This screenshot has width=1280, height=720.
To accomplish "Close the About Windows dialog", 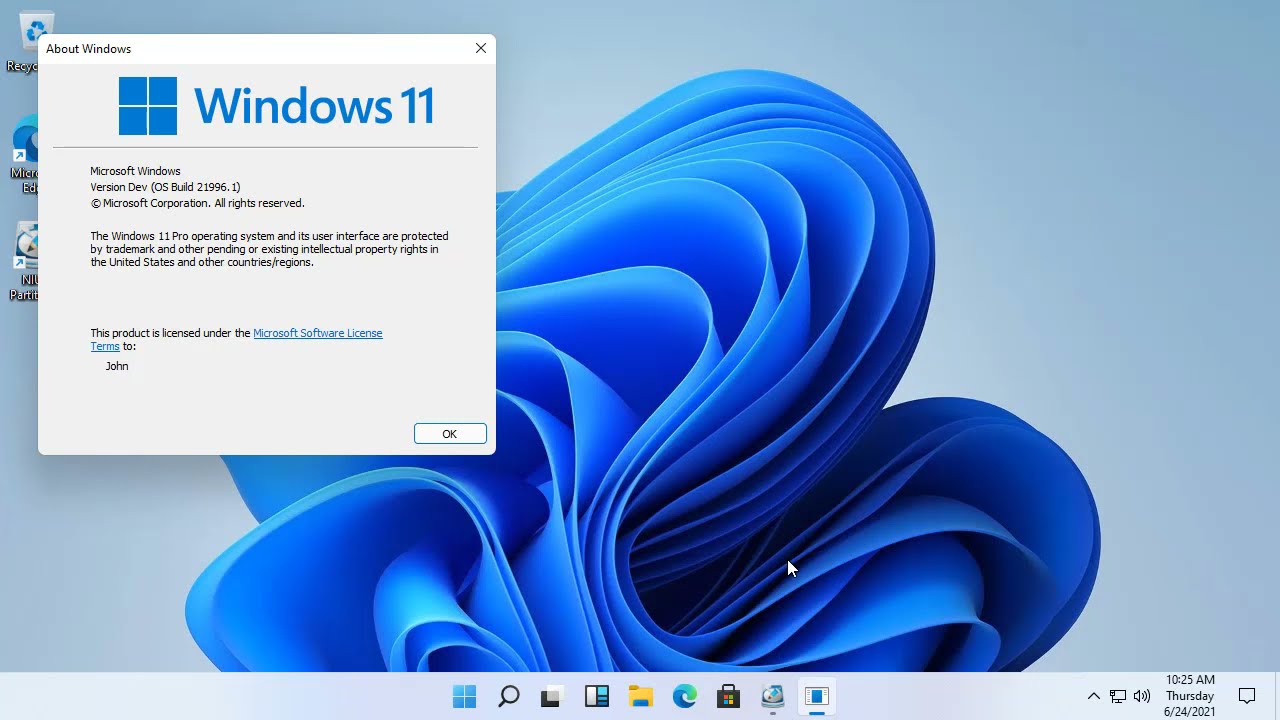I will [481, 48].
